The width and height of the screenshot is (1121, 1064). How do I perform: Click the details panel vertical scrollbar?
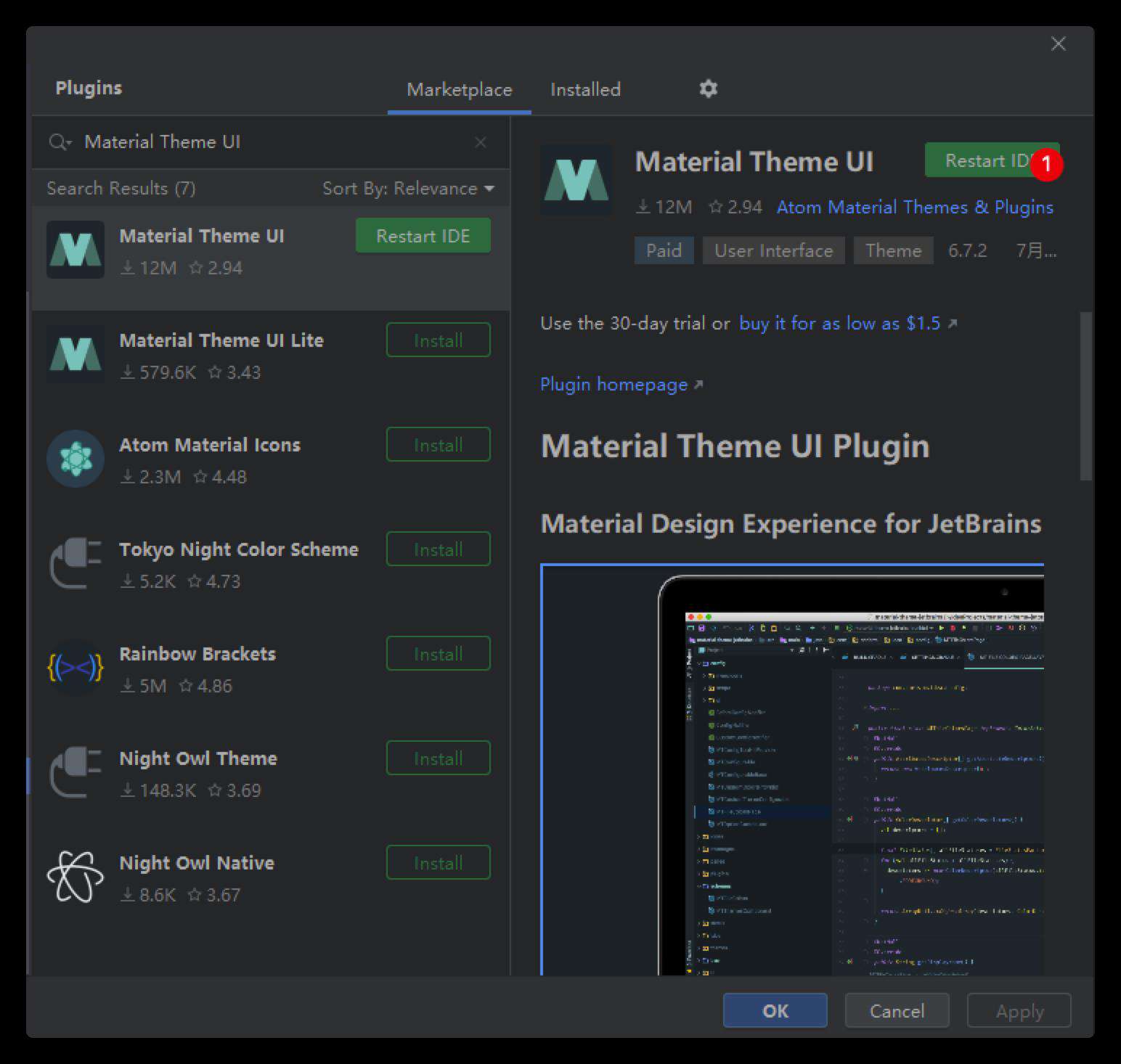point(1086,396)
